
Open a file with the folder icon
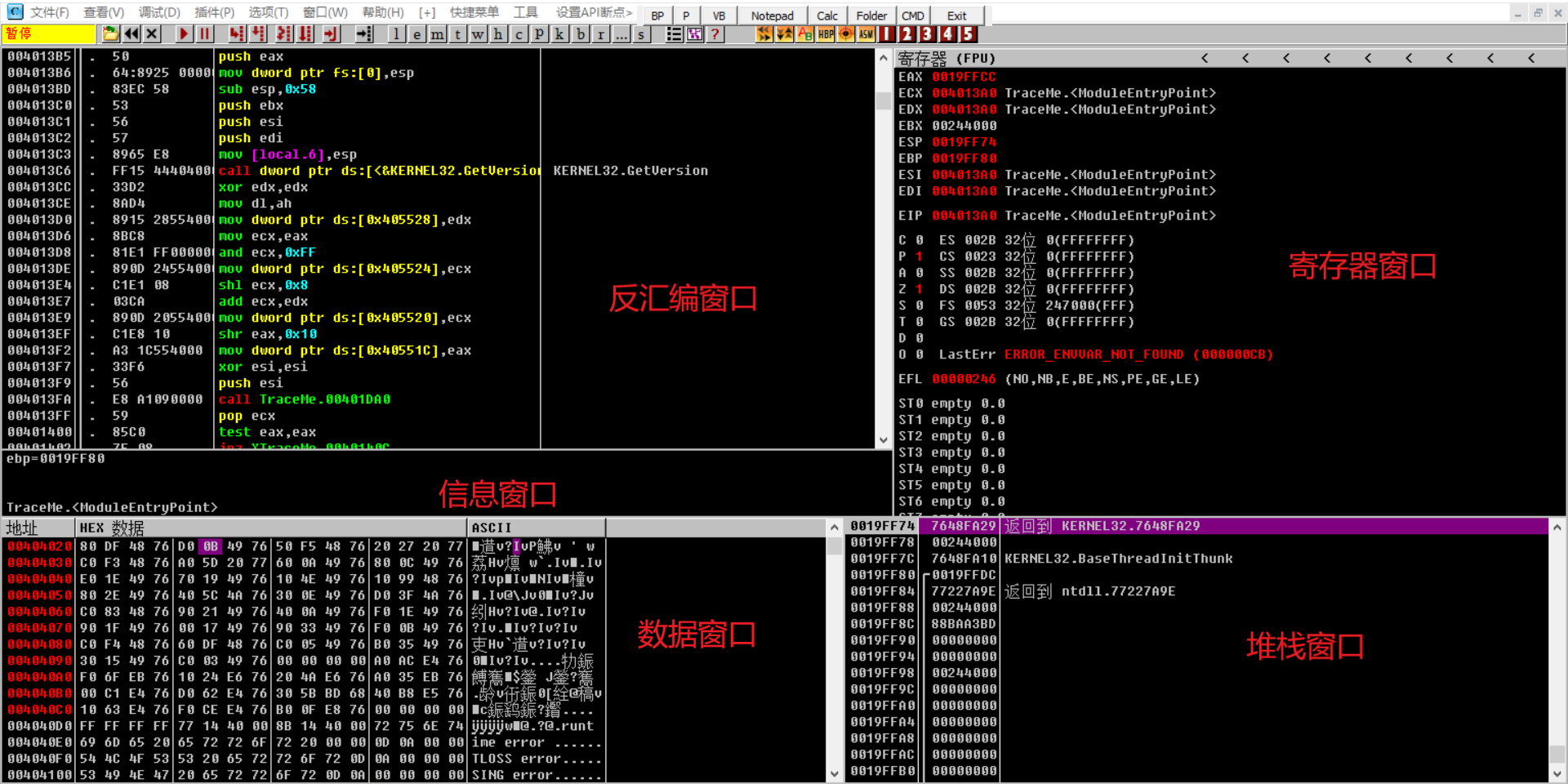coord(111,33)
